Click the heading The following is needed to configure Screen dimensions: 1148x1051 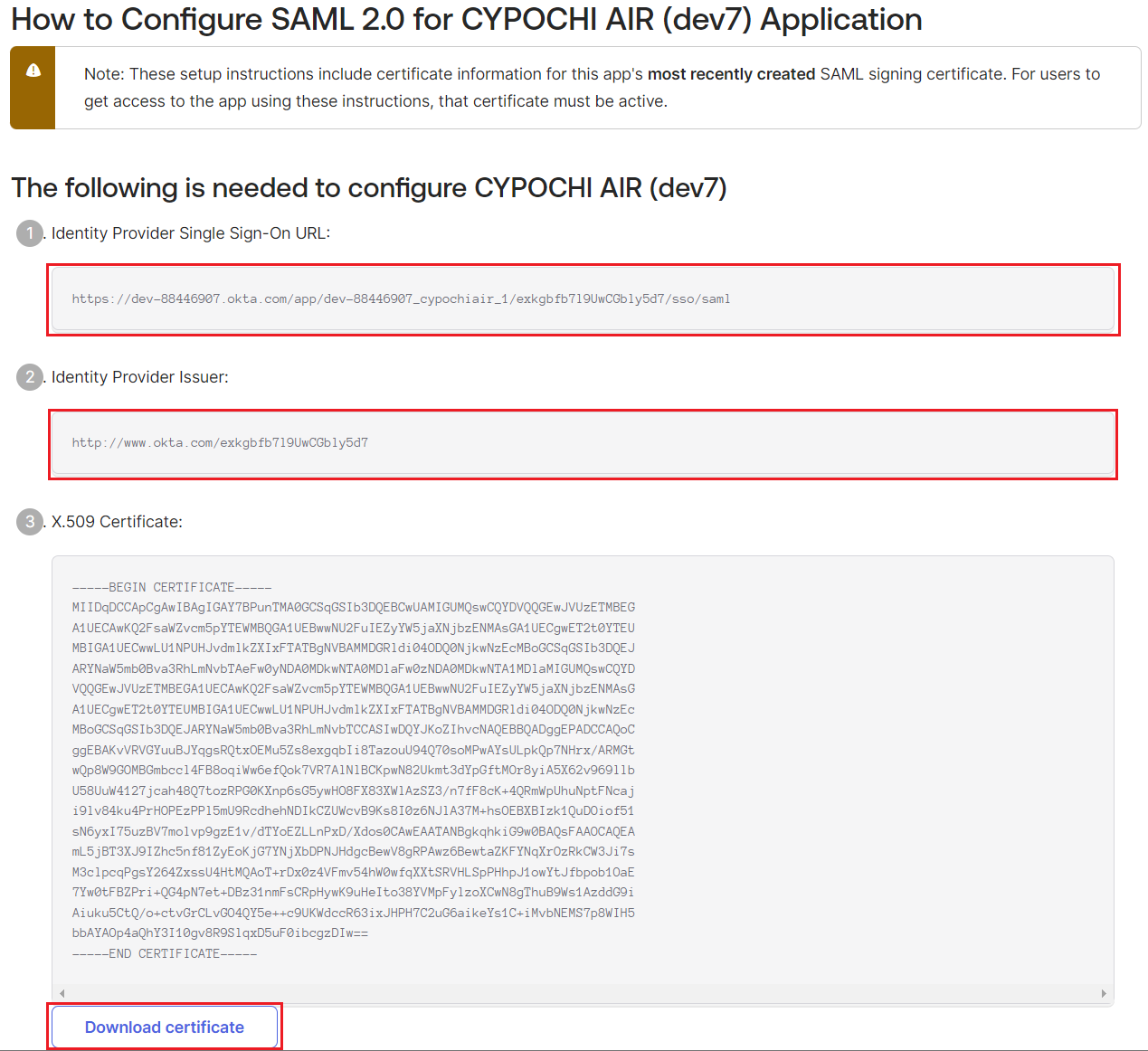point(369,188)
